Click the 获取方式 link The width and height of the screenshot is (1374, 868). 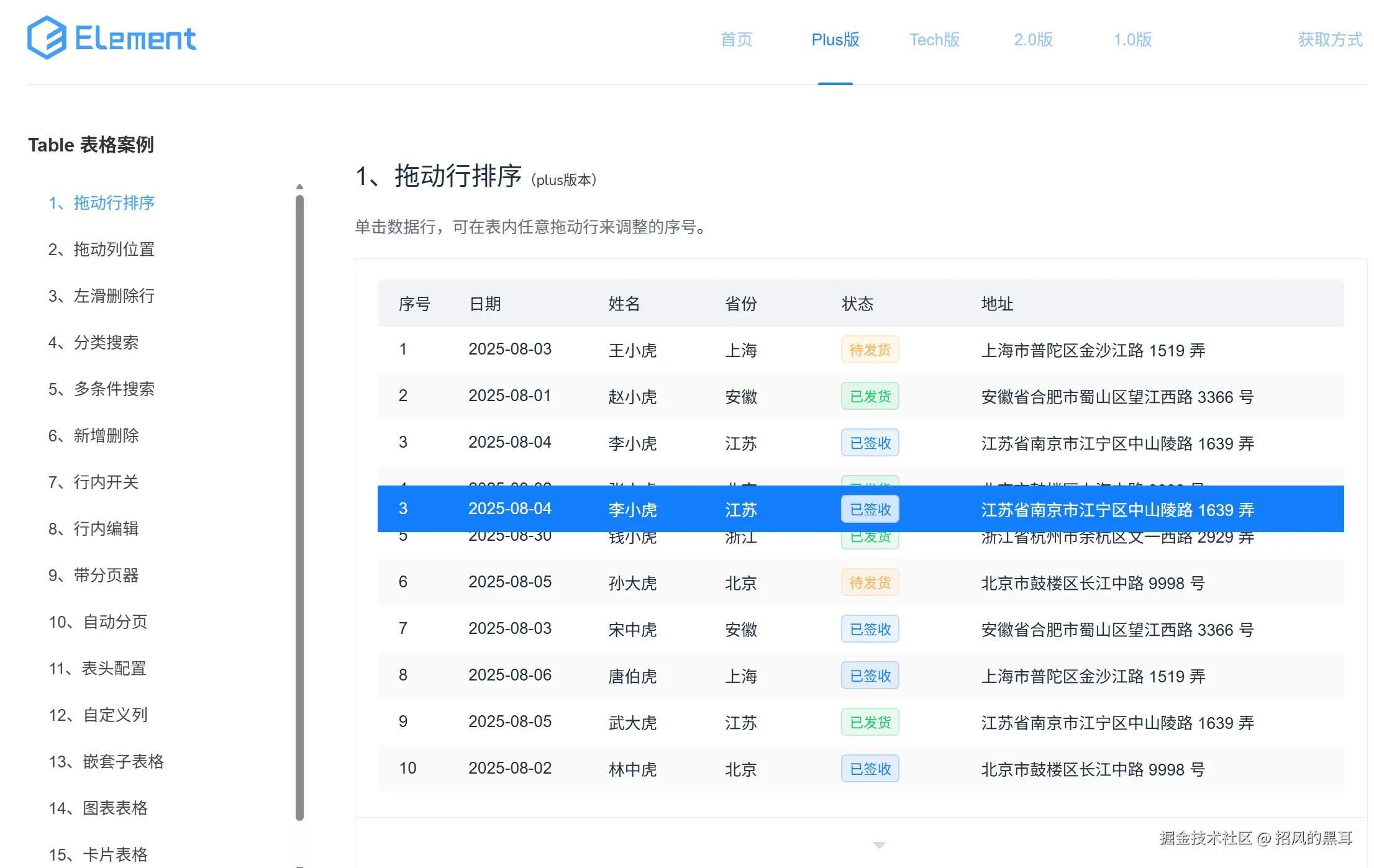[1329, 39]
